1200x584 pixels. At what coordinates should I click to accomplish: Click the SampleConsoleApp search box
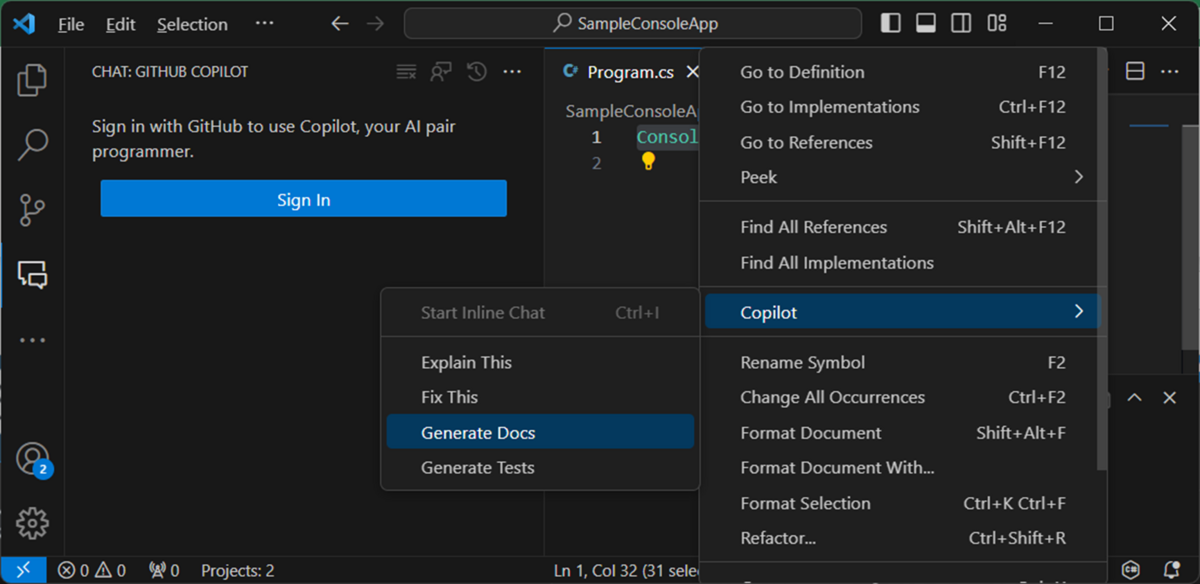(x=633, y=23)
